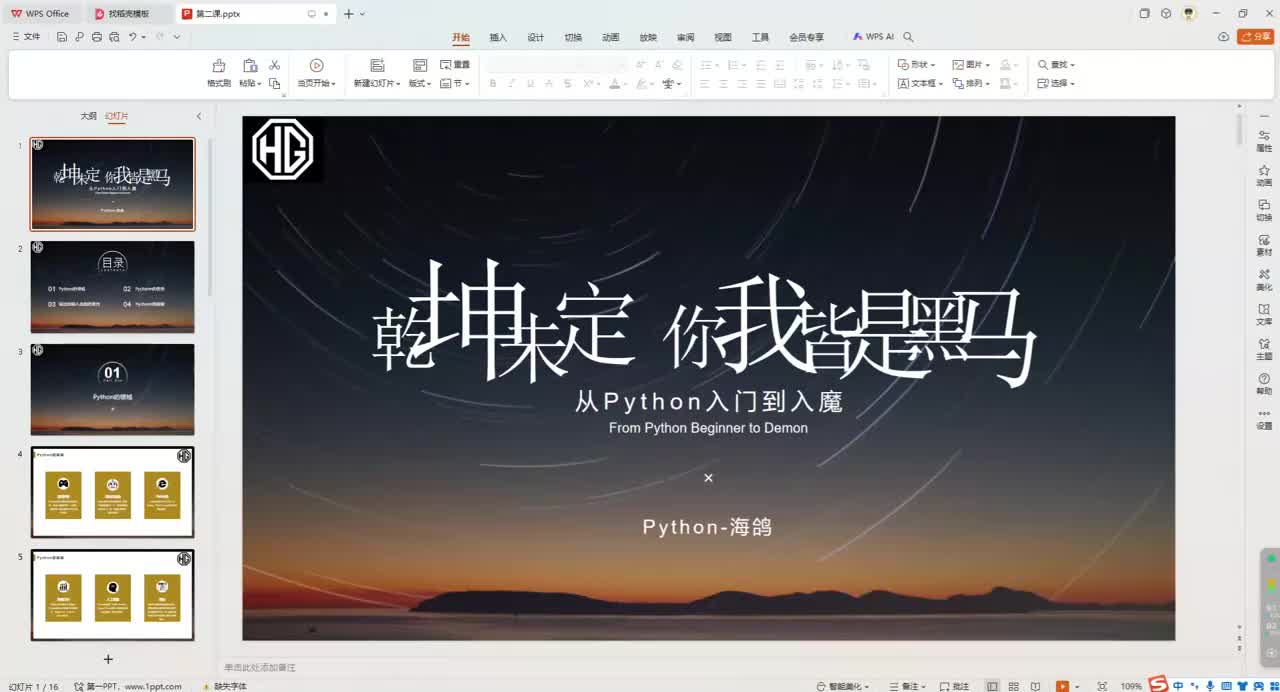The width and height of the screenshot is (1280, 692).
Task: Add new document tab with plus button
Action: [348, 14]
